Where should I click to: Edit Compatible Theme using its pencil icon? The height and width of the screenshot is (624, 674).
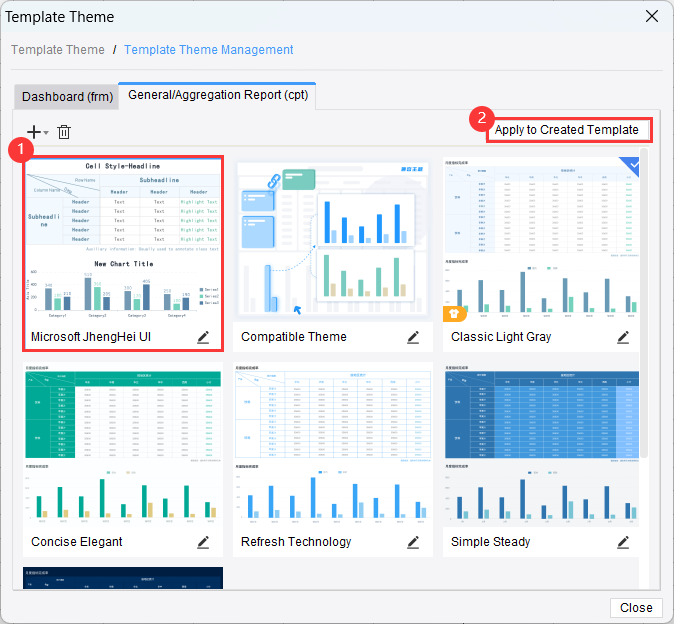click(413, 337)
